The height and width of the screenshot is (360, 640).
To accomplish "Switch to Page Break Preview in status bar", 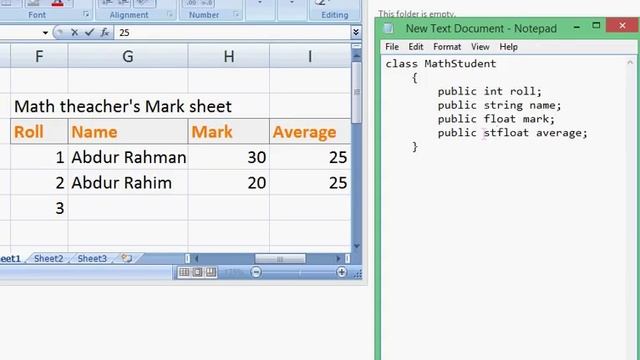I will pos(211,272).
